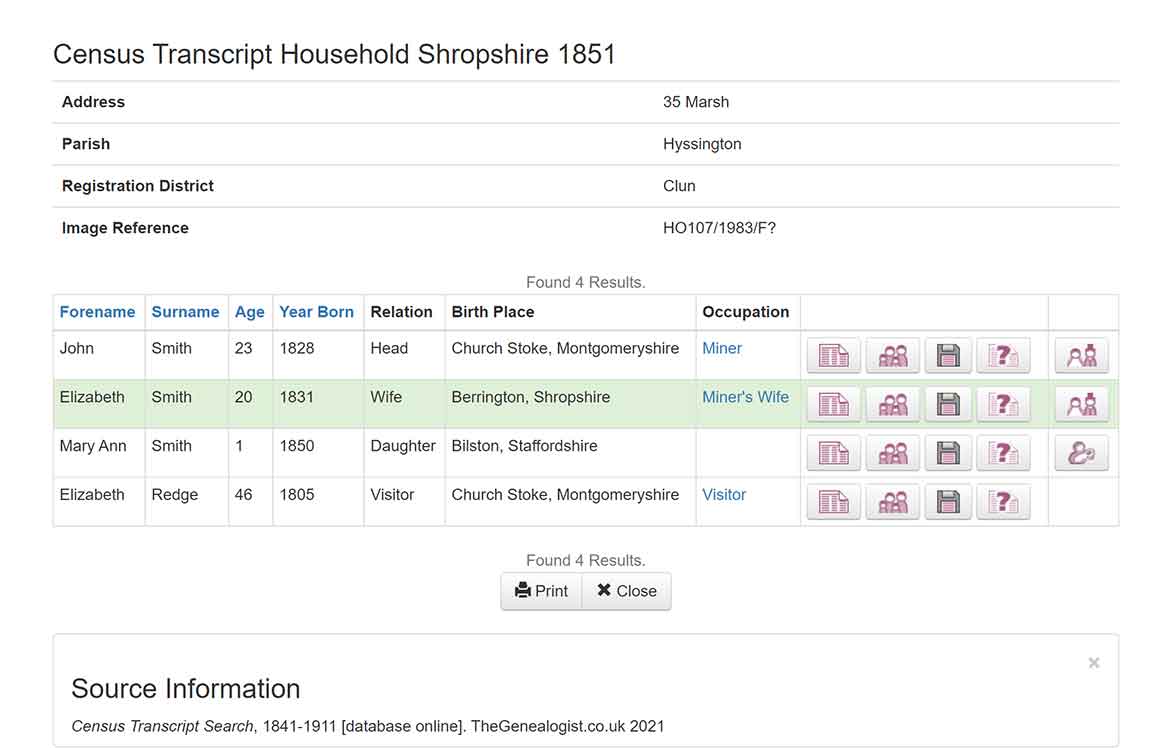The width and height of the screenshot is (1172, 748).
Task: Click the registration district Clun
Action: pyautogui.click(x=679, y=185)
